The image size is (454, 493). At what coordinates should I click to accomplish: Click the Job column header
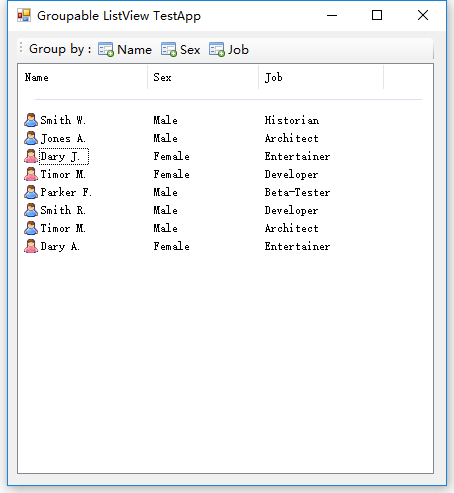pos(321,77)
